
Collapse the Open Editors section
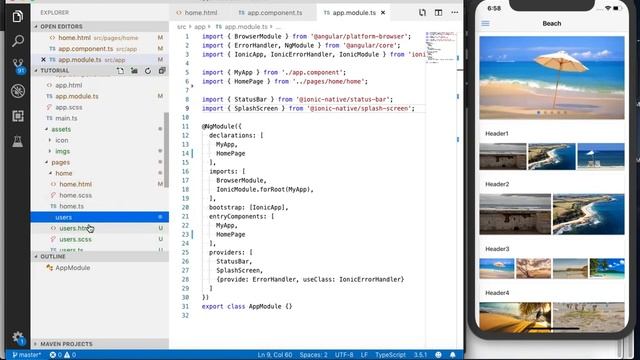[x=100, y=26]
